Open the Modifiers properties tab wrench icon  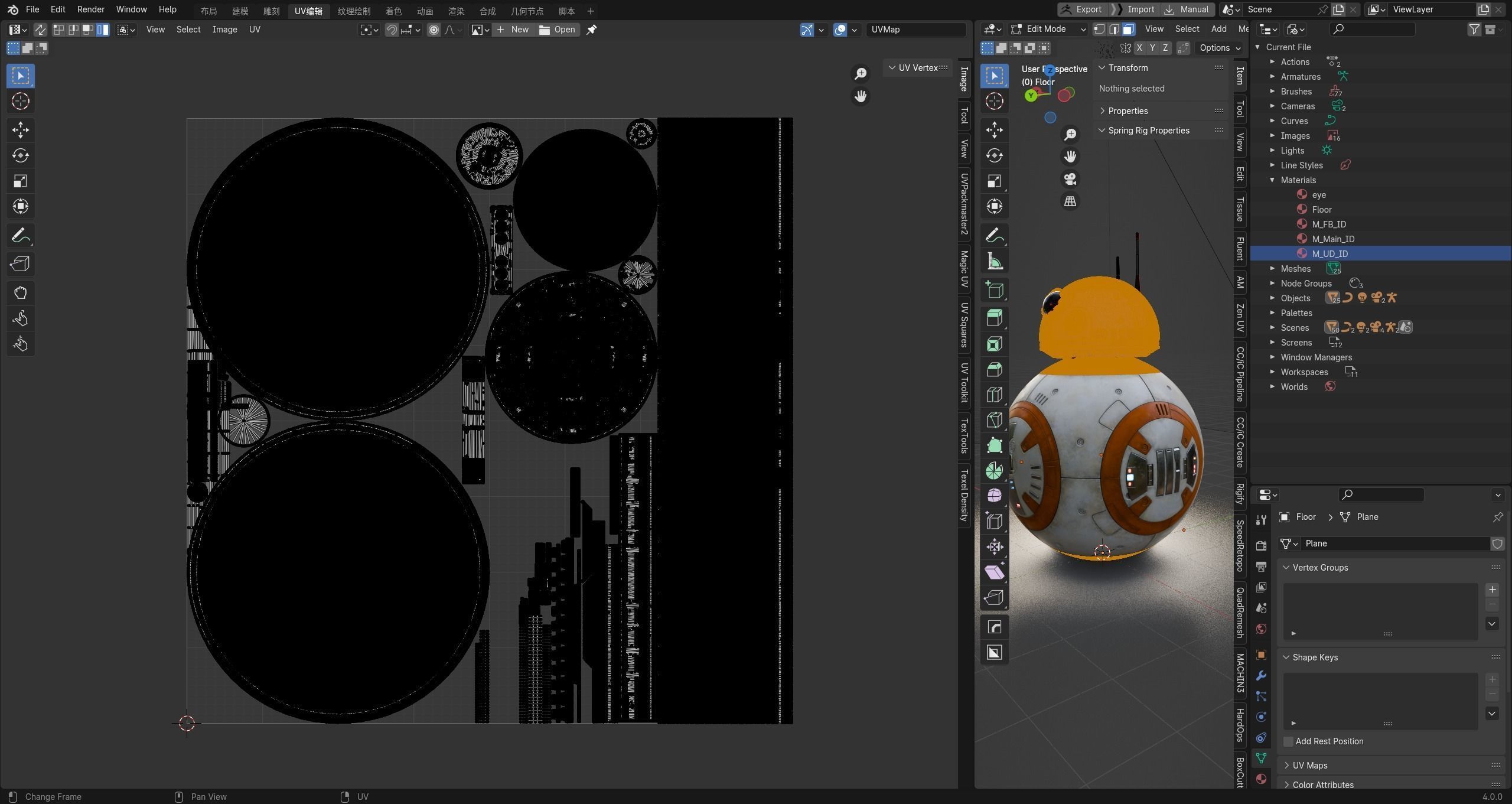click(1261, 676)
